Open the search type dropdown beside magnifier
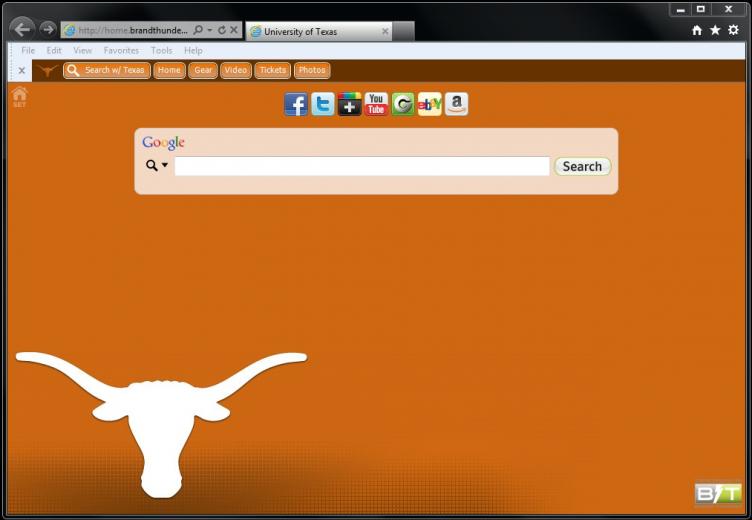Image resolution: width=752 pixels, height=520 pixels. [164, 165]
